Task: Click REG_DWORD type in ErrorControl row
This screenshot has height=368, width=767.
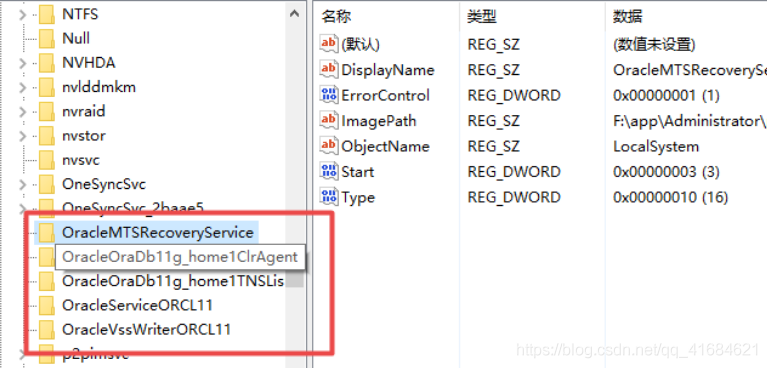Action: coord(514,95)
